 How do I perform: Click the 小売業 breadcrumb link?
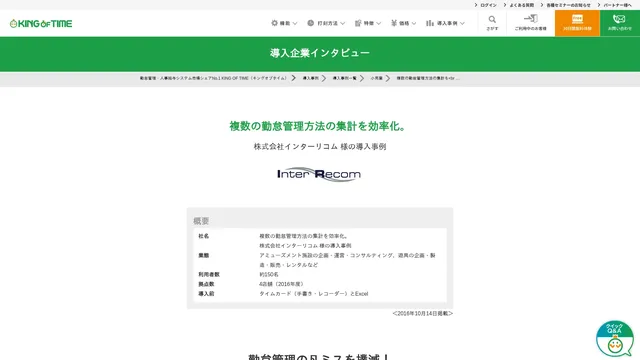click(x=377, y=78)
